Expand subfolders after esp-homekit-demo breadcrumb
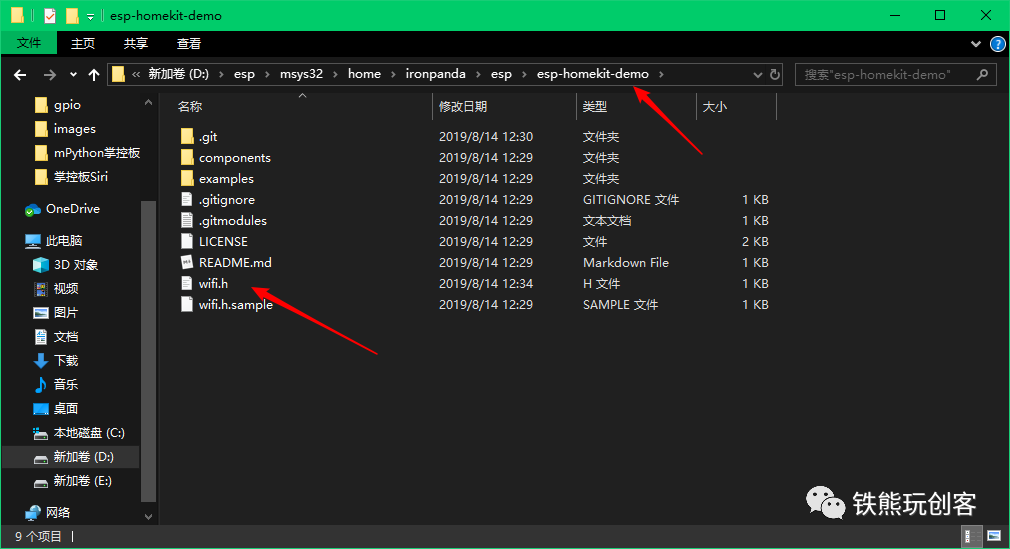1010x549 pixels. point(661,74)
